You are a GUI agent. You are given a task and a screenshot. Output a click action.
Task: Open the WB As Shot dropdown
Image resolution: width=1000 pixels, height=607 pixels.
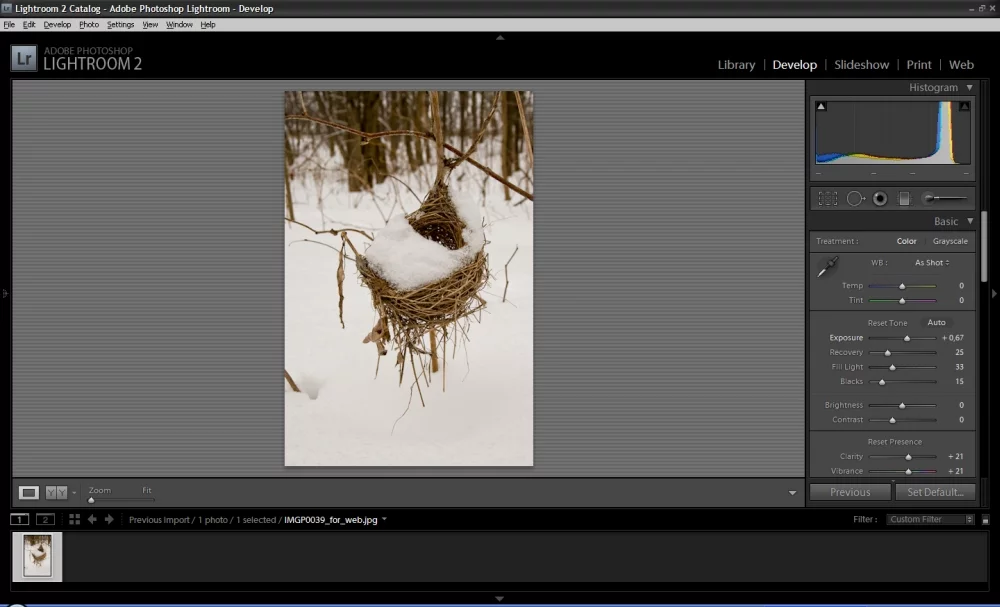pos(932,263)
